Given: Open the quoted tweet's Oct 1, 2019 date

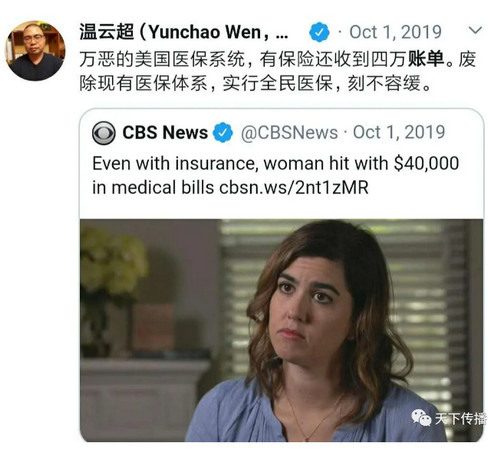Looking at the screenshot, I should pos(399,132).
